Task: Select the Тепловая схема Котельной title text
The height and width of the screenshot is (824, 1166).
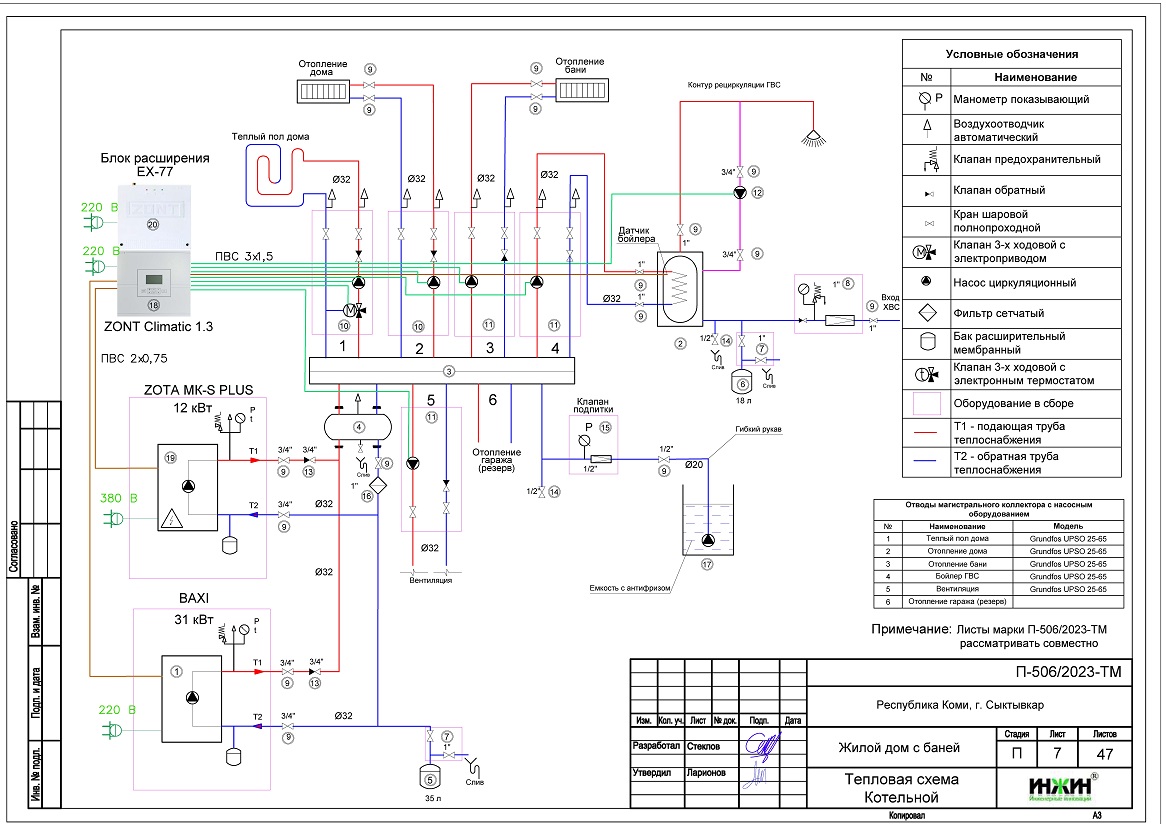Action: pos(901,788)
